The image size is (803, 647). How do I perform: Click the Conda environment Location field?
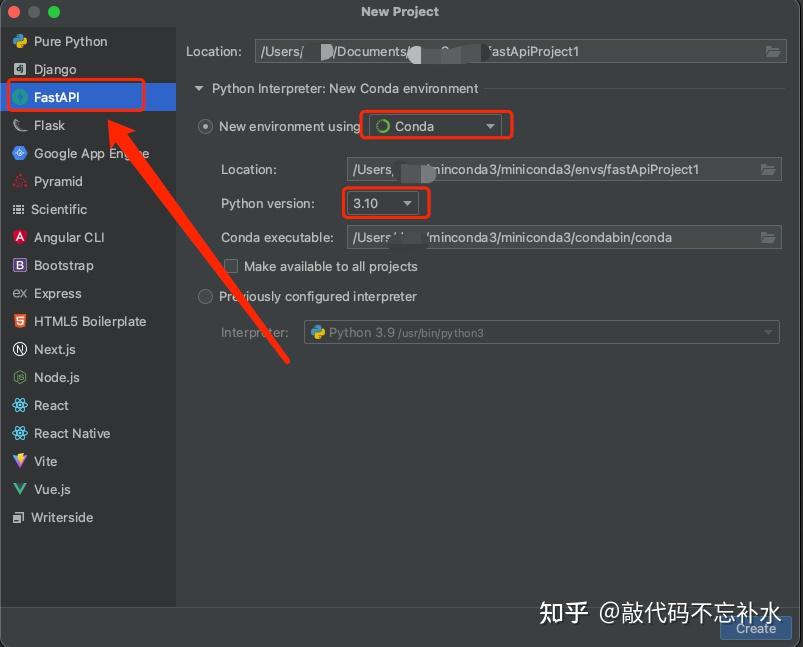tap(564, 170)
